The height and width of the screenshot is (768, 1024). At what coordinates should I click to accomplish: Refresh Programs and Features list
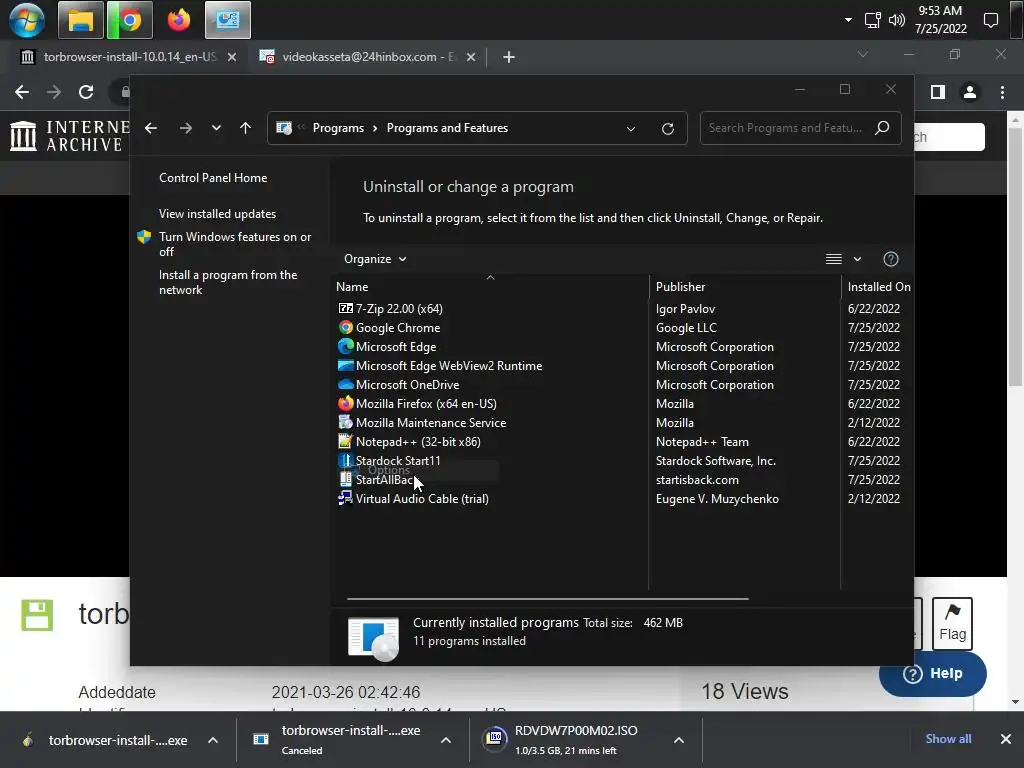[x=667, y=129]
